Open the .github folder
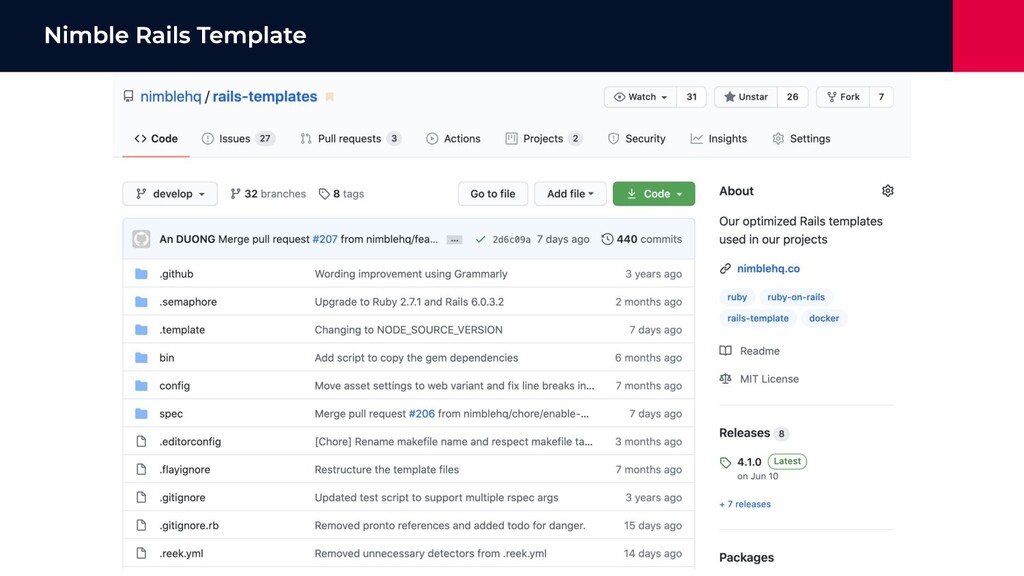Image resolution: width=1024 pixels, height=576 pixels. pyautogui.click(x=176, y=274)
